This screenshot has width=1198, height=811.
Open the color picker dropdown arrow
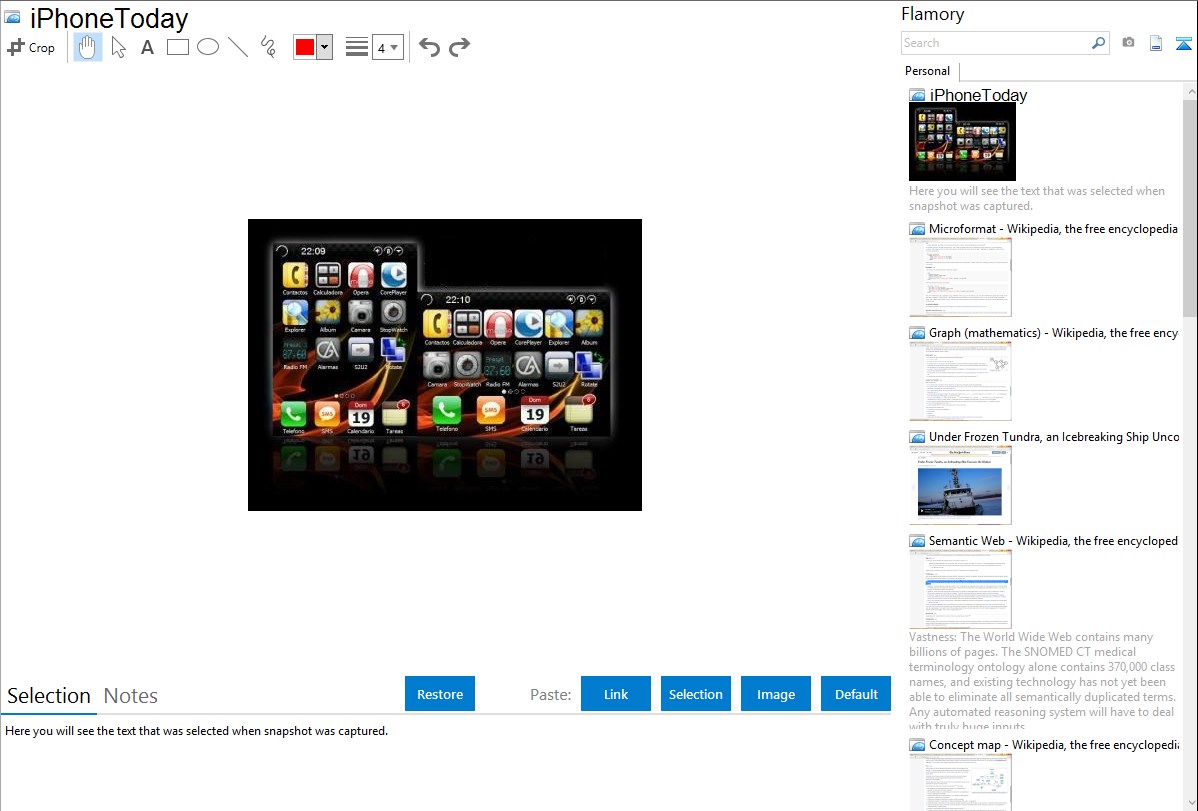pos(325,47)
